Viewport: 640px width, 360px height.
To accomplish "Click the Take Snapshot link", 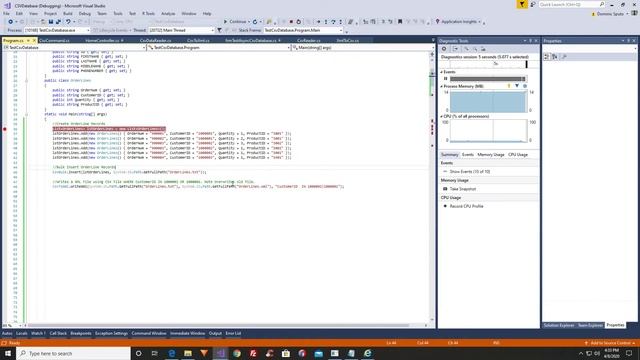I will [462, 189].
